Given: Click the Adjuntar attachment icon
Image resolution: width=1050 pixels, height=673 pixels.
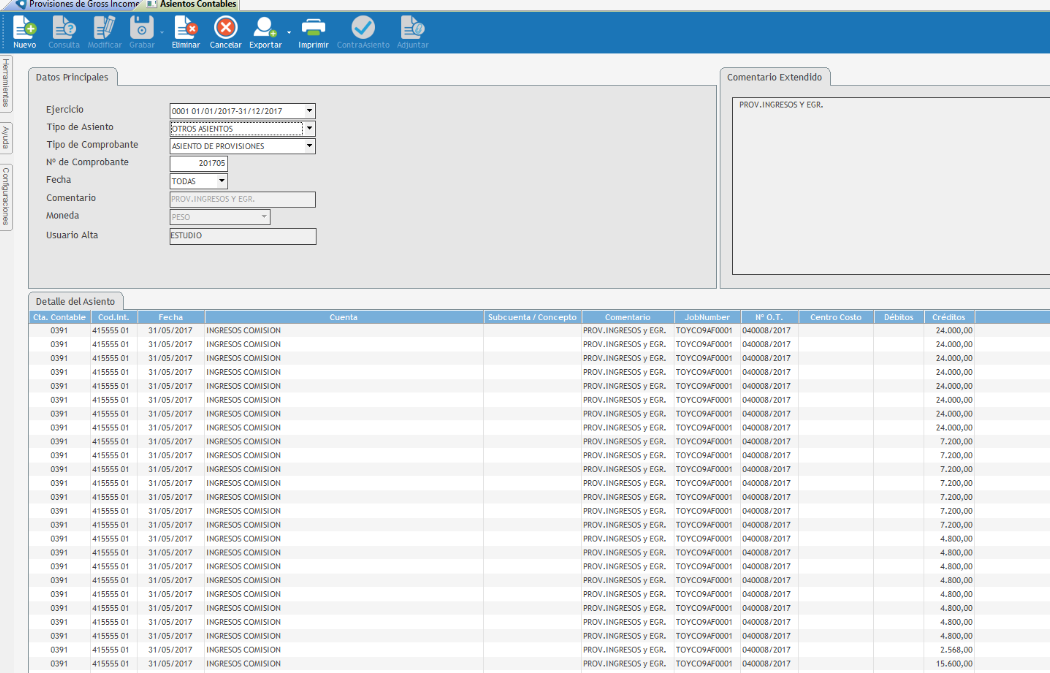Looking at the screenshot, I should pyautogui.click(x=412, y=28).
